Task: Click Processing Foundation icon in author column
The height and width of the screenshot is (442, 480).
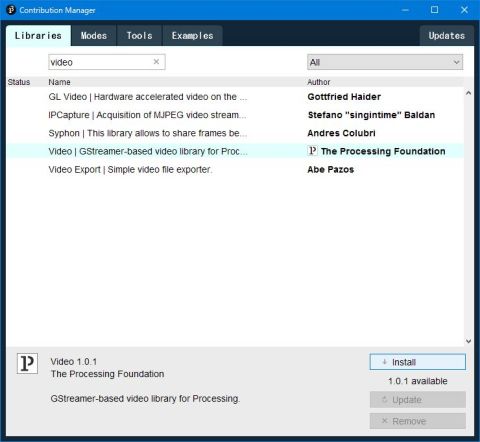Action: pos(312,151)
